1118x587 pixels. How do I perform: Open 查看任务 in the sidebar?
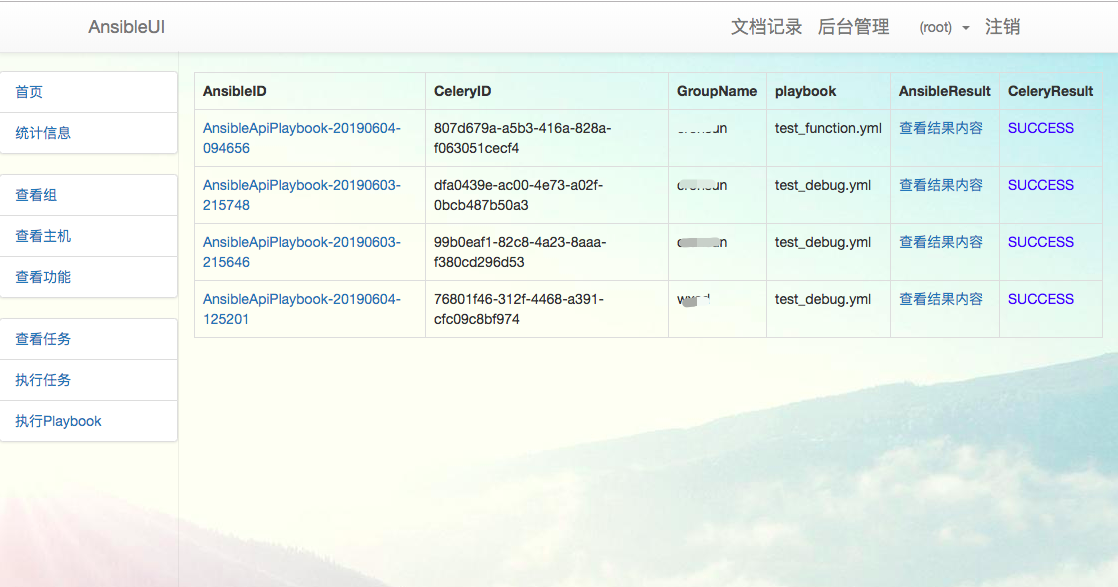point(88,340)
